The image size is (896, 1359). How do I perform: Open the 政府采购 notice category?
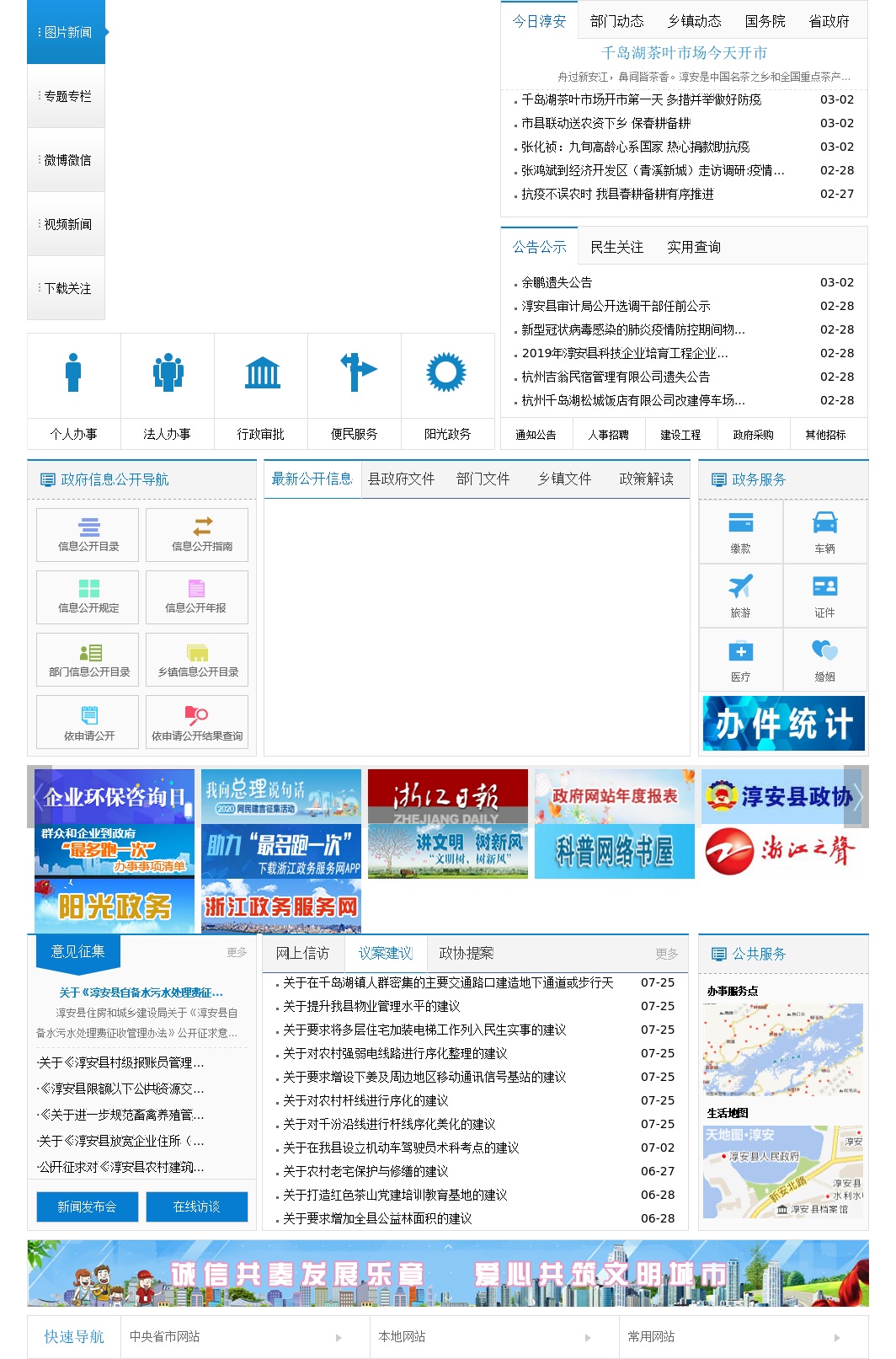coord(753,435)
